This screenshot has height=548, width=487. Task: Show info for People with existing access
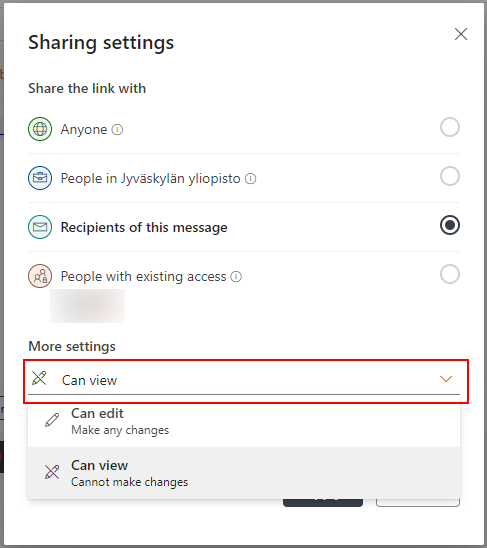tap(236, 276)
